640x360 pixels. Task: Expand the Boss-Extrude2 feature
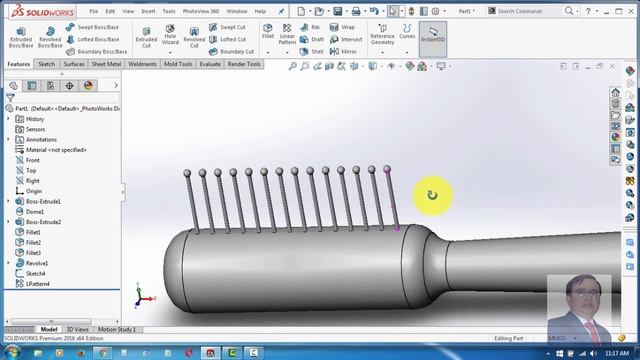click(8, 222)
